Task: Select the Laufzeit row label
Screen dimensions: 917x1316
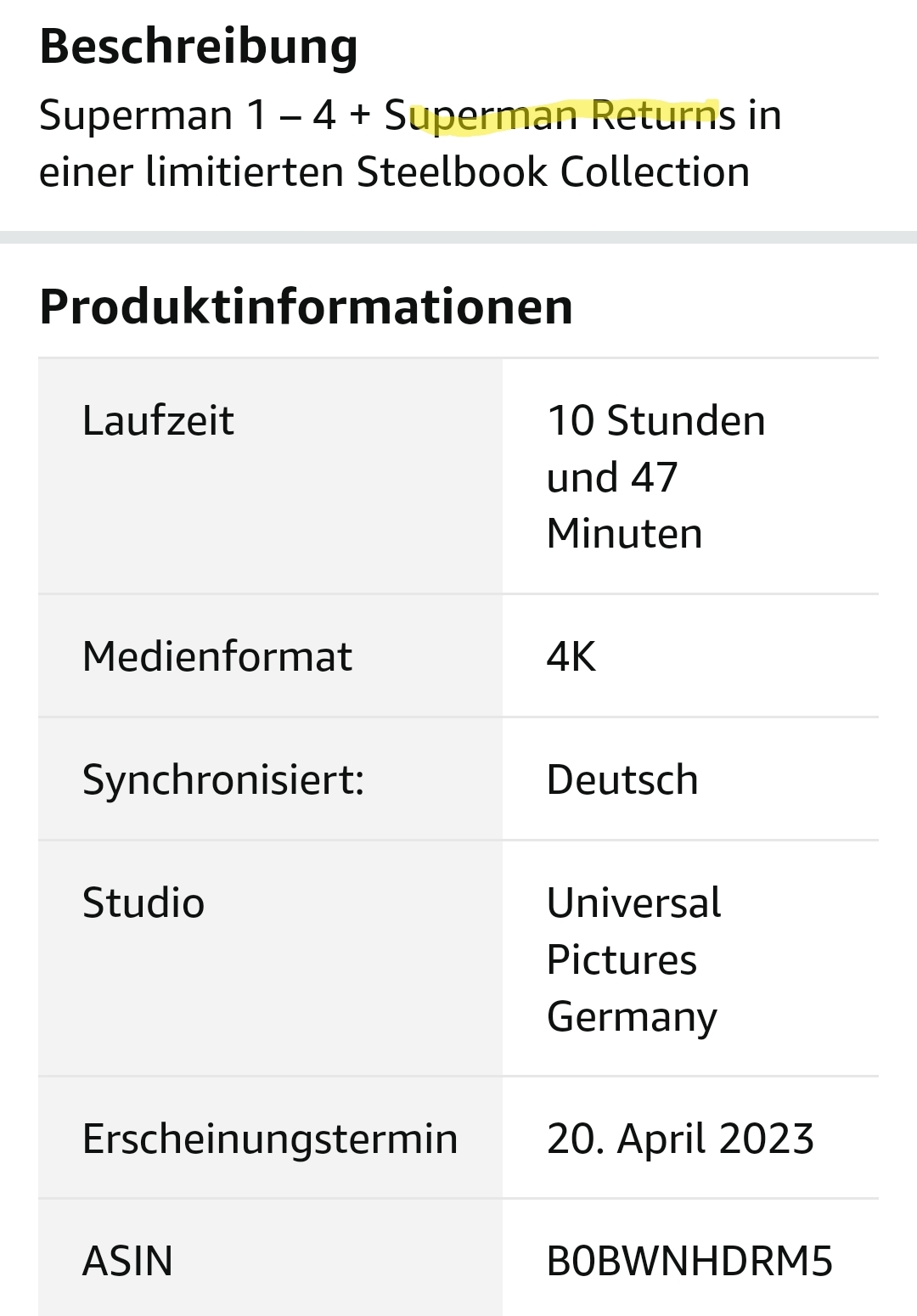Action: 158,421
